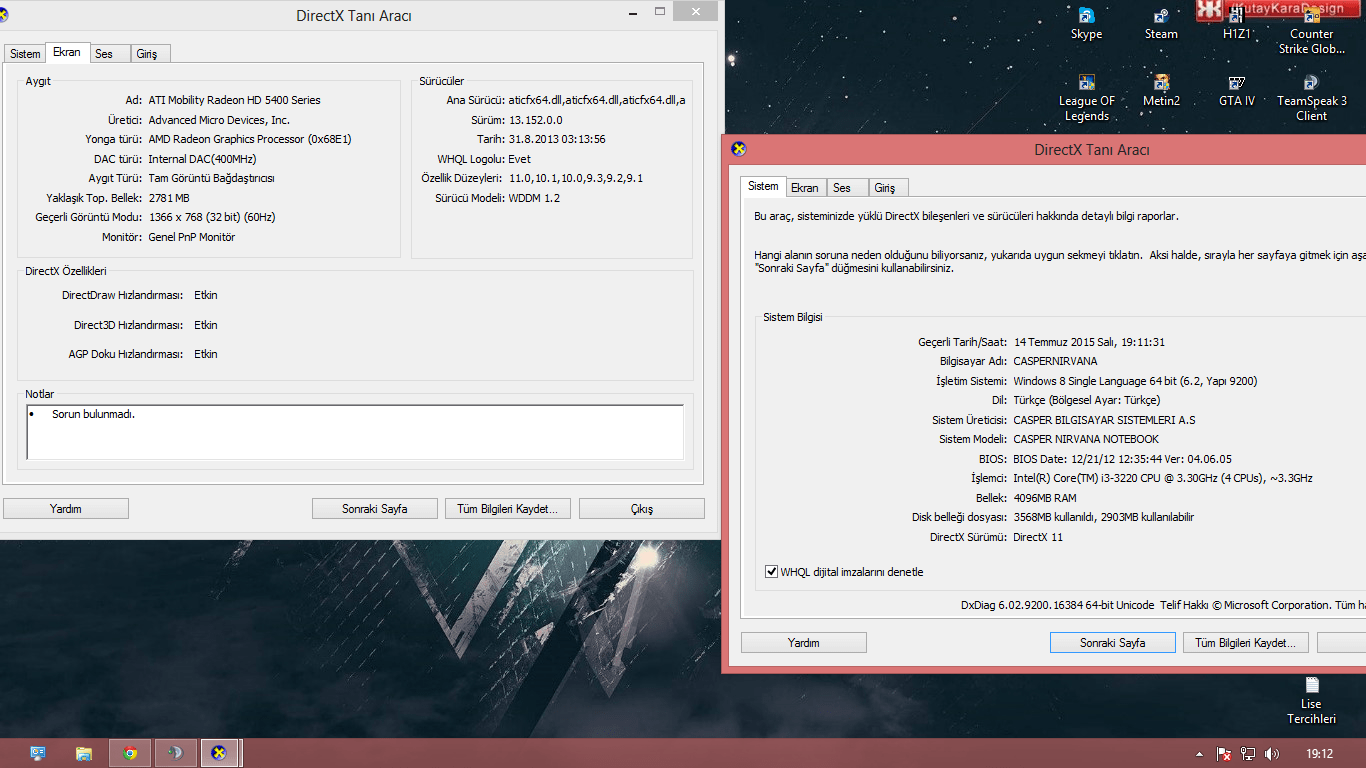Click Sonraki Sayfa in the left DirectX window
1366x768 pixels.
pos(375,509)
